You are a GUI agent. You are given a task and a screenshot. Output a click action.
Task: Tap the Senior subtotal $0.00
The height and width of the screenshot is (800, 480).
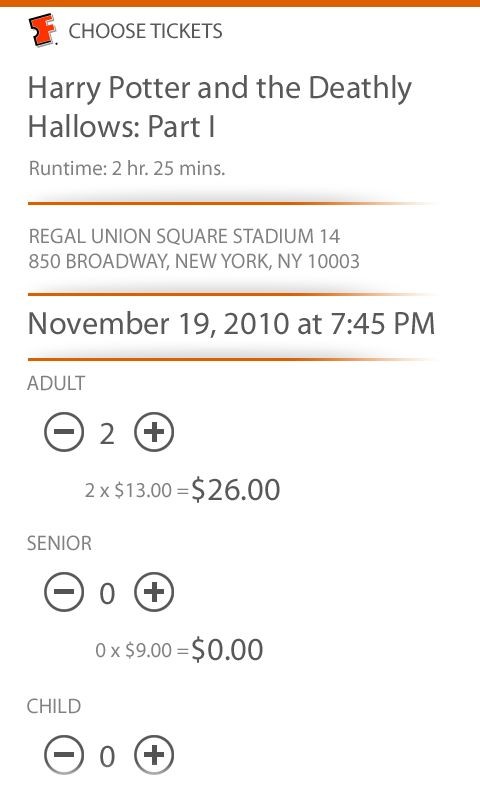[x=227, y=650]
